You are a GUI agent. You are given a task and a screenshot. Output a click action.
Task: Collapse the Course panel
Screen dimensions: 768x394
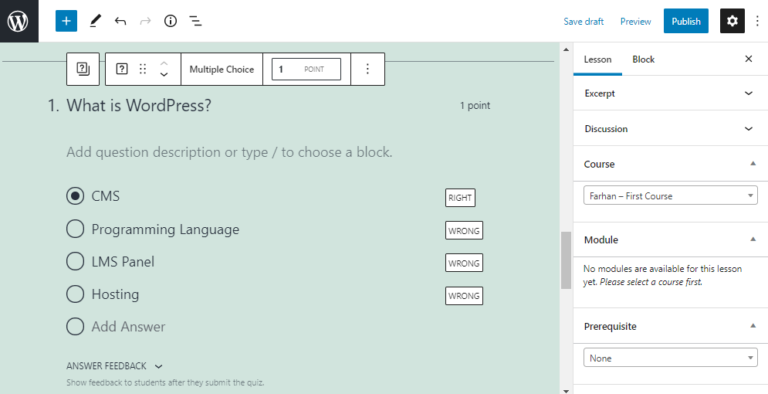point(671,164)
